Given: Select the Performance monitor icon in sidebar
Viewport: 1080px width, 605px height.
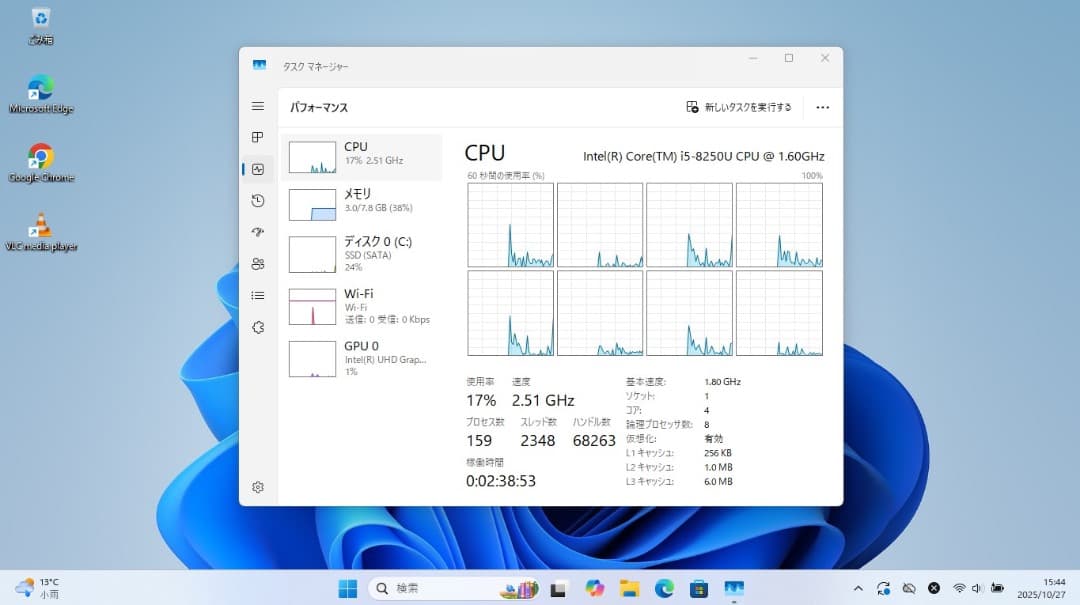Looking at the screenshot, I should point(258,169).
